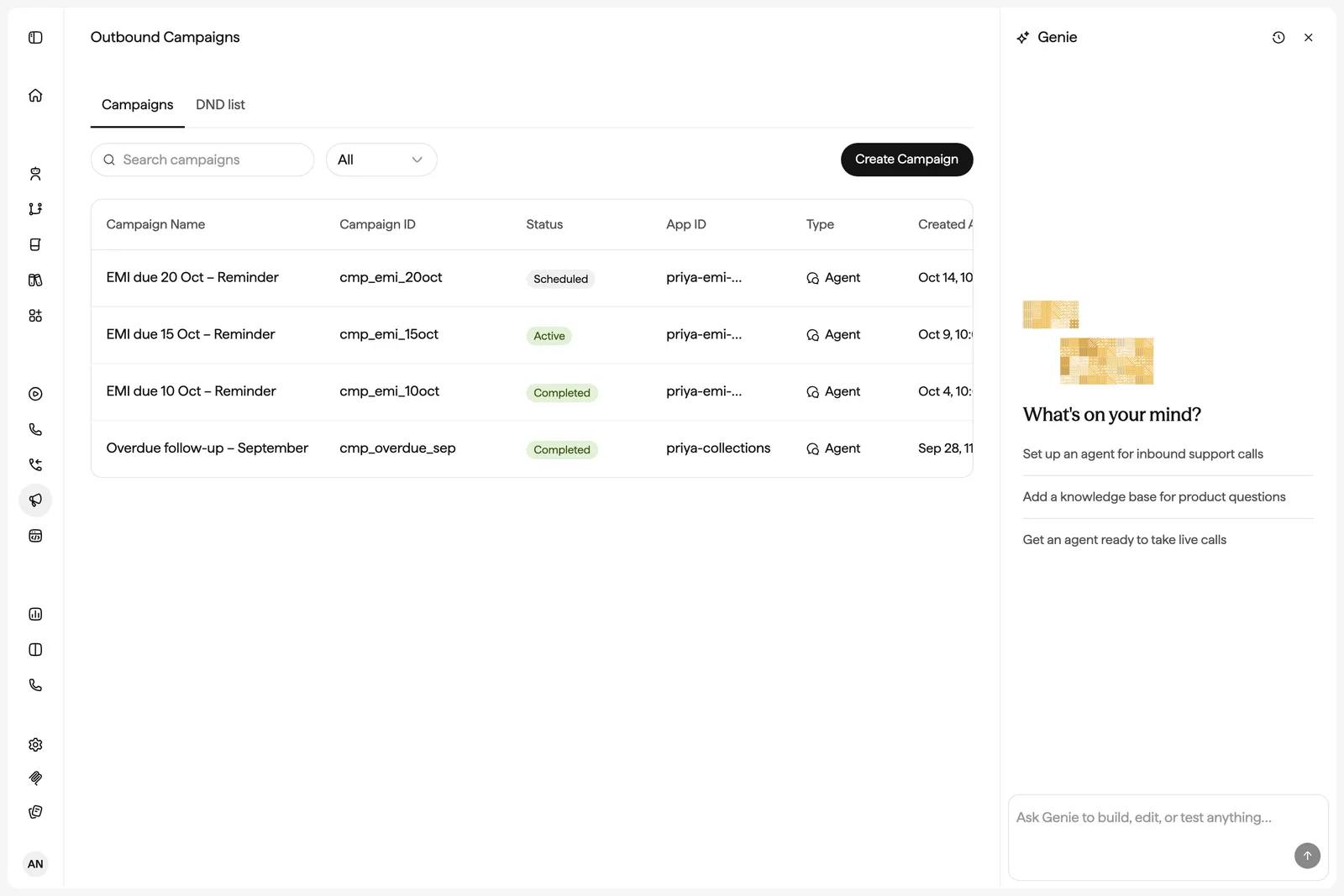Switch to the Campaigns tab
This screenshot has height=896, width=1344.
(138, 105)
